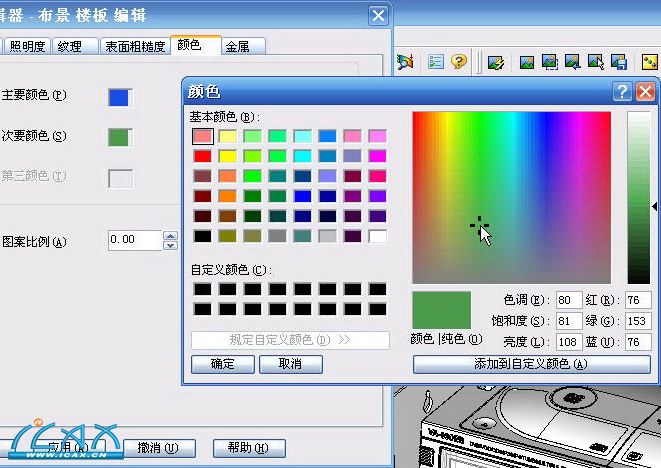661x468 pixels.
Task: Click the 蓝 field showing 76
Action: tap(638, 342)
